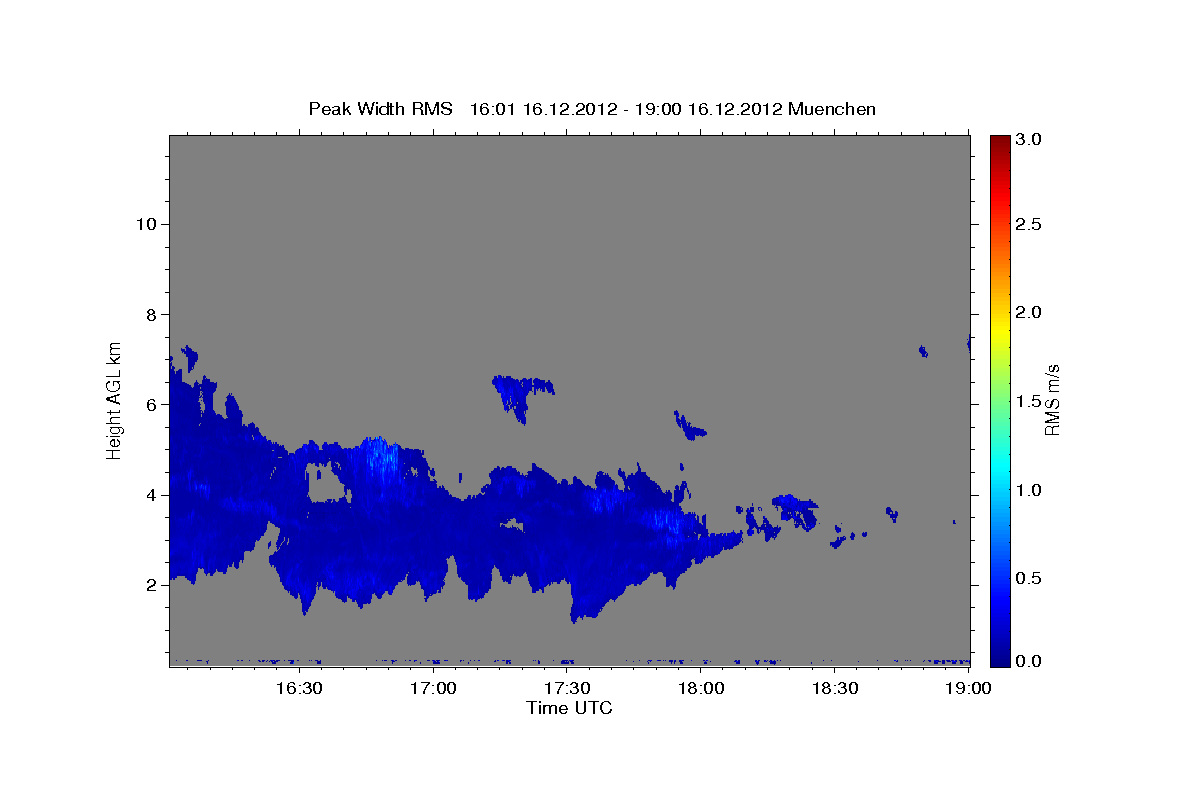This screenshot has height=800, width=1200.
Task: Click the colorbar value 2.0
Action: pos(1029,312)
